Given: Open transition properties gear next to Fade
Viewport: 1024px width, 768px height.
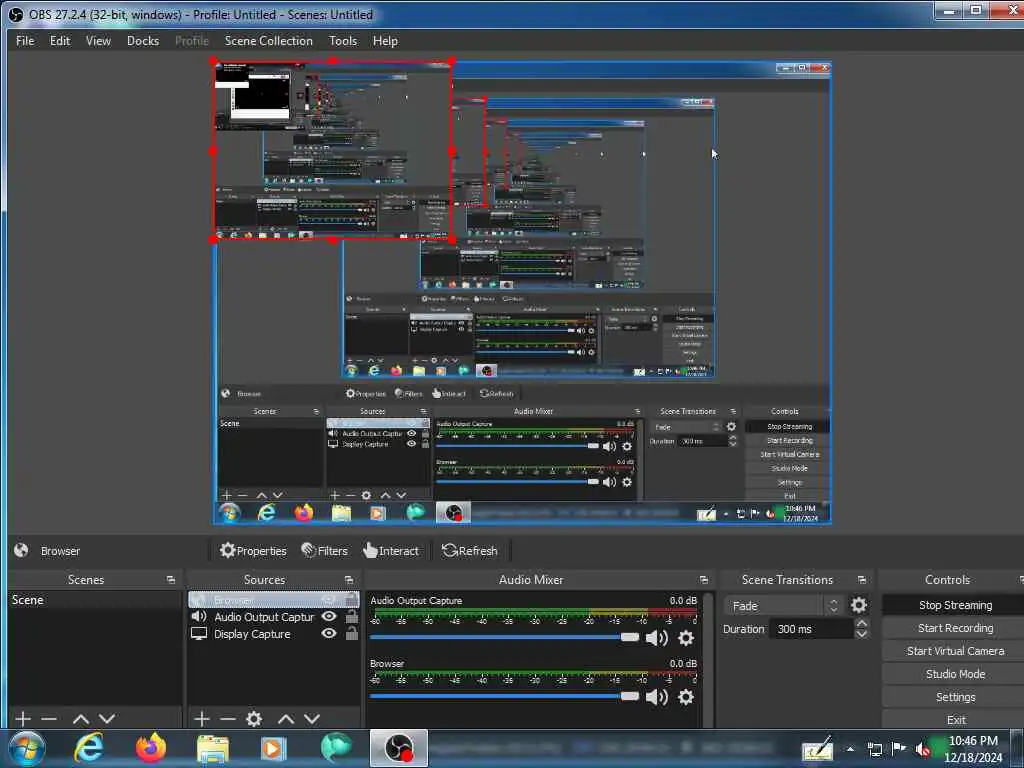Looking at the screenshot, I should click(x=859, y=605).
